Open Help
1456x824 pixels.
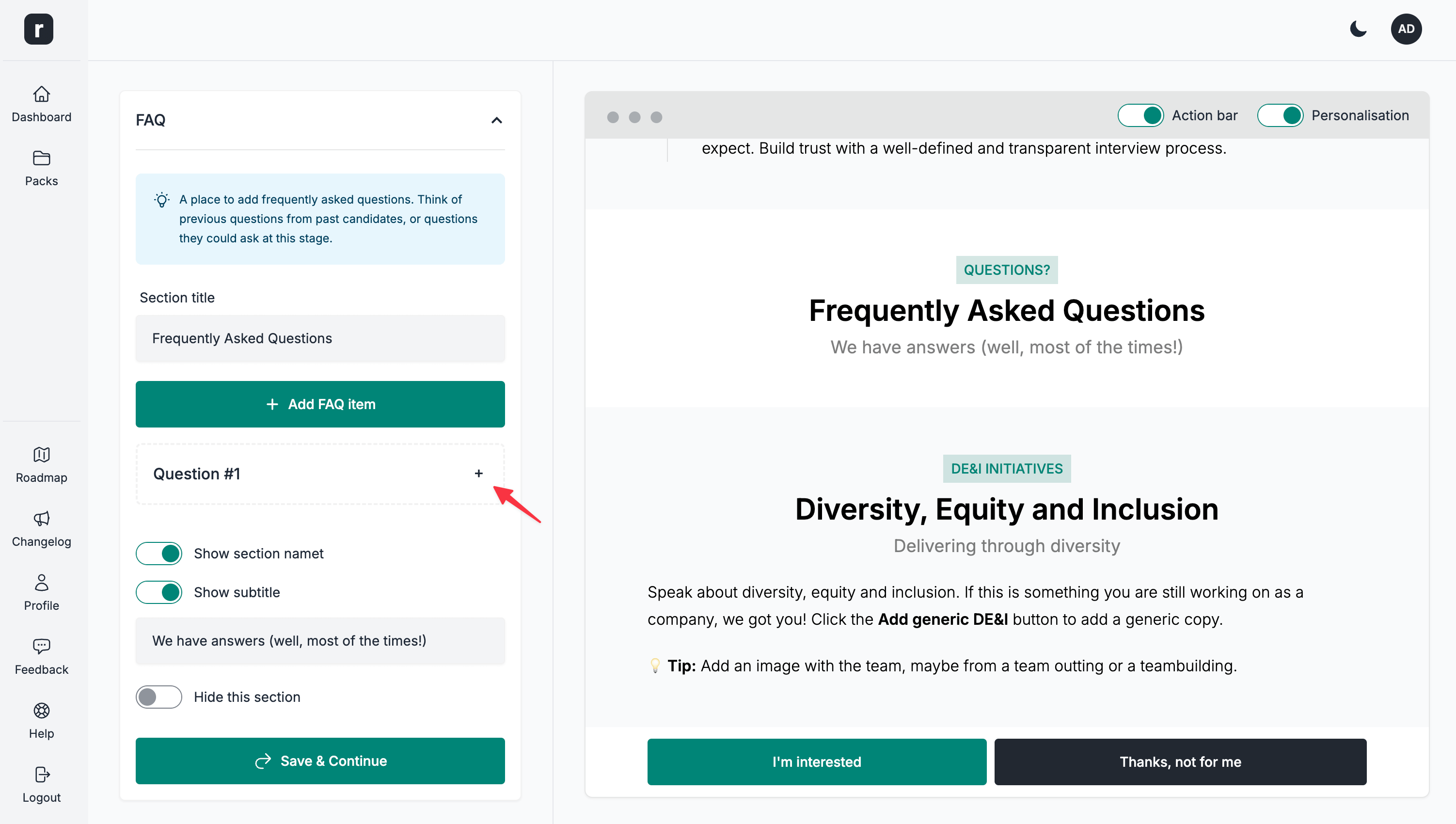point(41,720)
